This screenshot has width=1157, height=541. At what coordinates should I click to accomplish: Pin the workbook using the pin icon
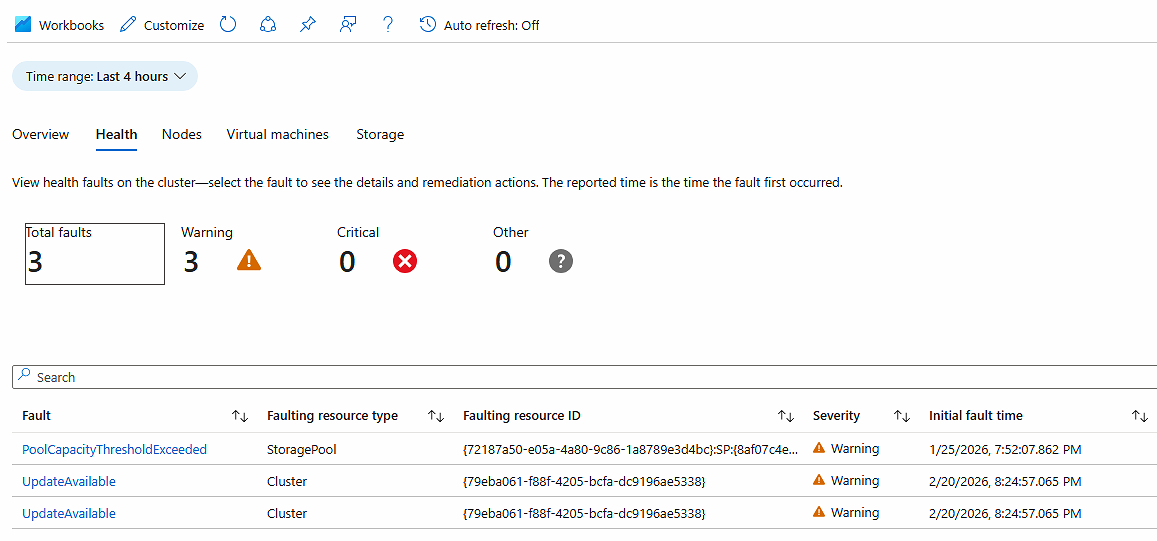[x=308, y=25]
